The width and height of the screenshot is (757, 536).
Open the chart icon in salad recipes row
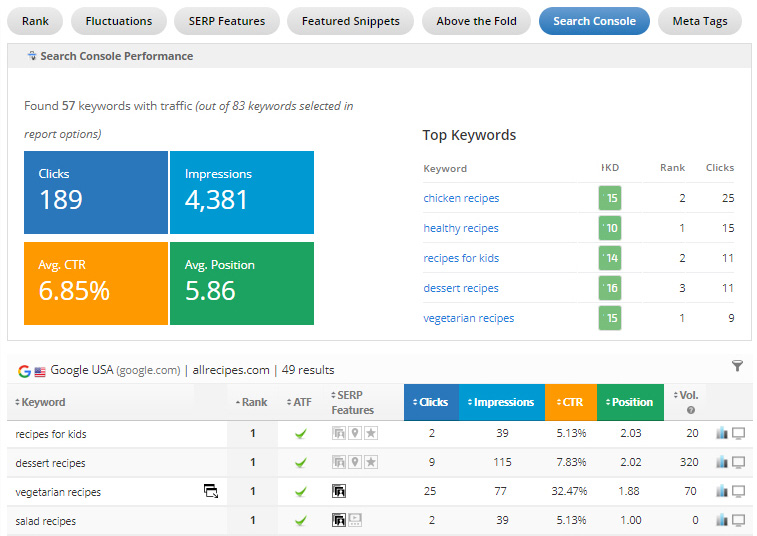pos(722,521)
